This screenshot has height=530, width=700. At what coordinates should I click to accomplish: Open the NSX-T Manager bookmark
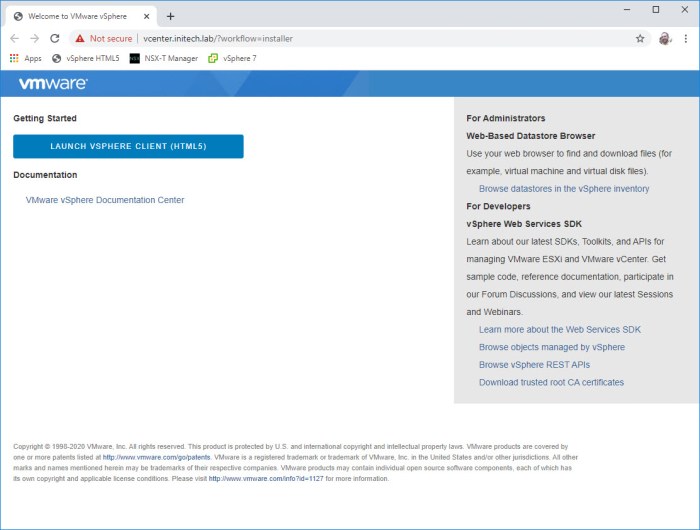pos(163,58)
